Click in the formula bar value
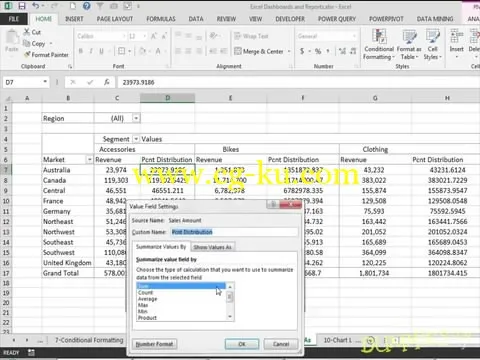This screenshot has height=360, width=480. 138,82
